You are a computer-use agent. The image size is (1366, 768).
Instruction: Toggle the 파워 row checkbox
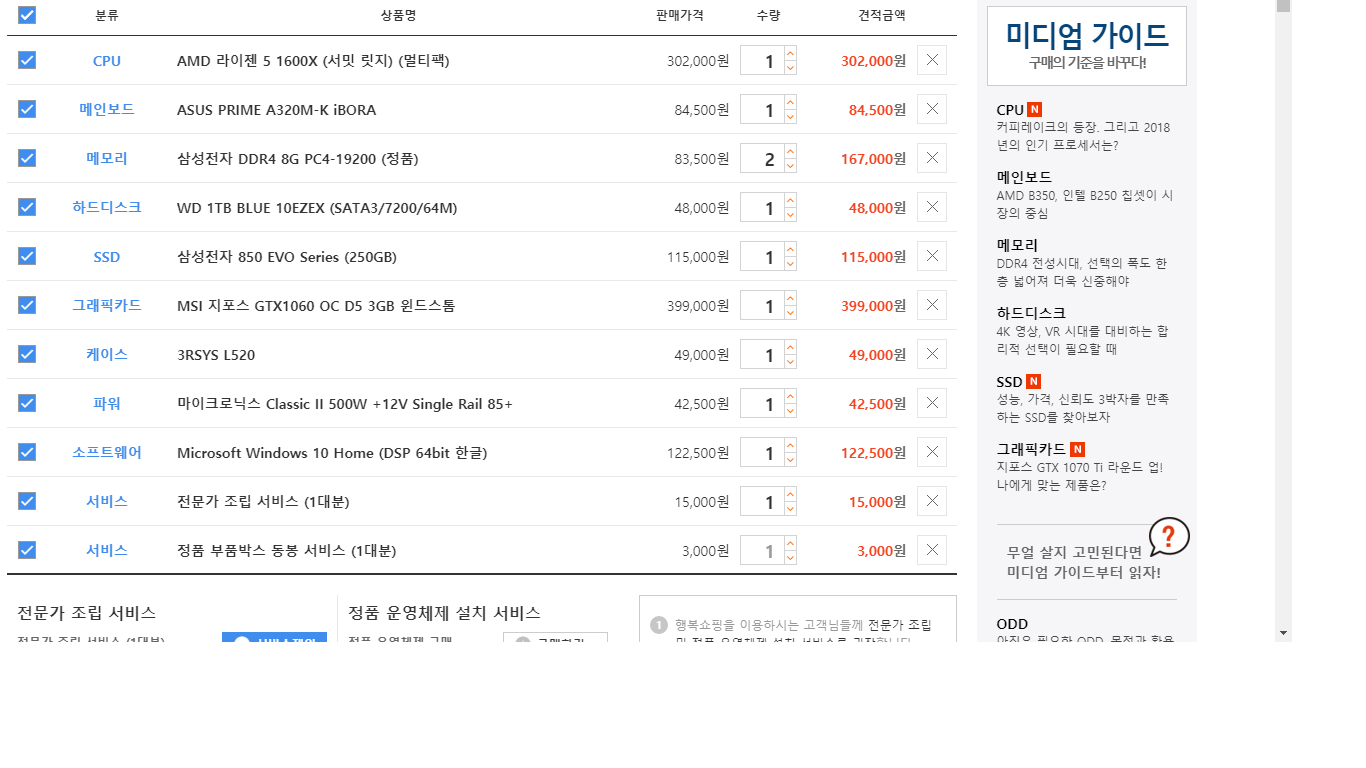[x=27, y=403]
